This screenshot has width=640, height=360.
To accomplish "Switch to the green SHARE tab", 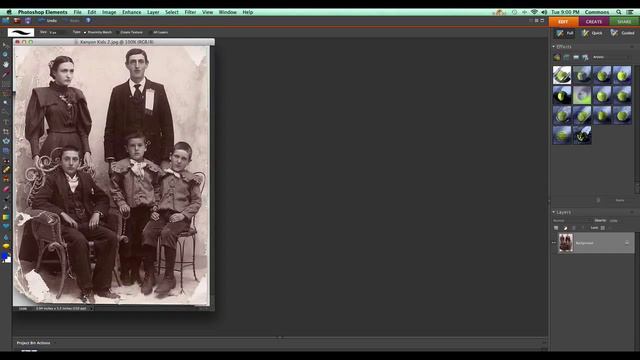I will point(624,22).
